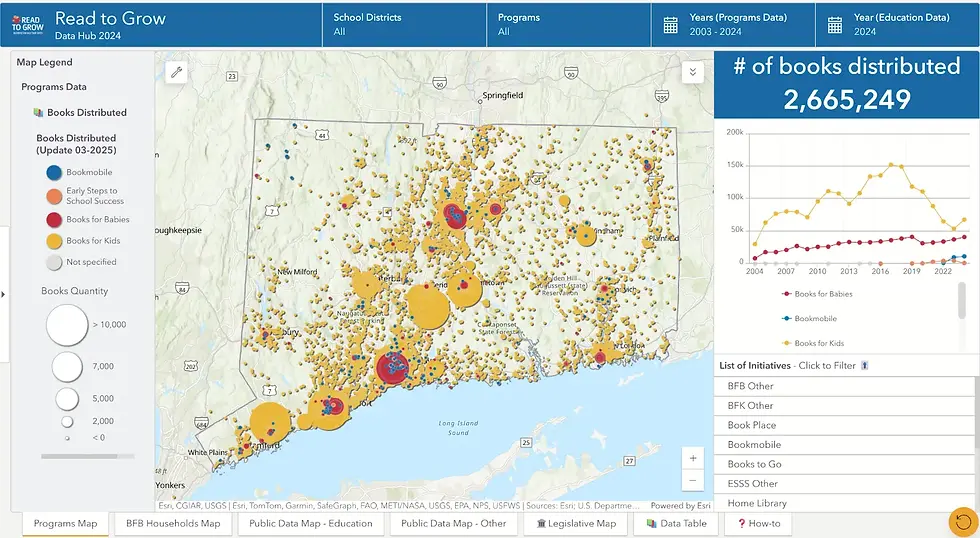Open the map tools wrench icon
The image size is (980, 538).
tap(177, 73)
